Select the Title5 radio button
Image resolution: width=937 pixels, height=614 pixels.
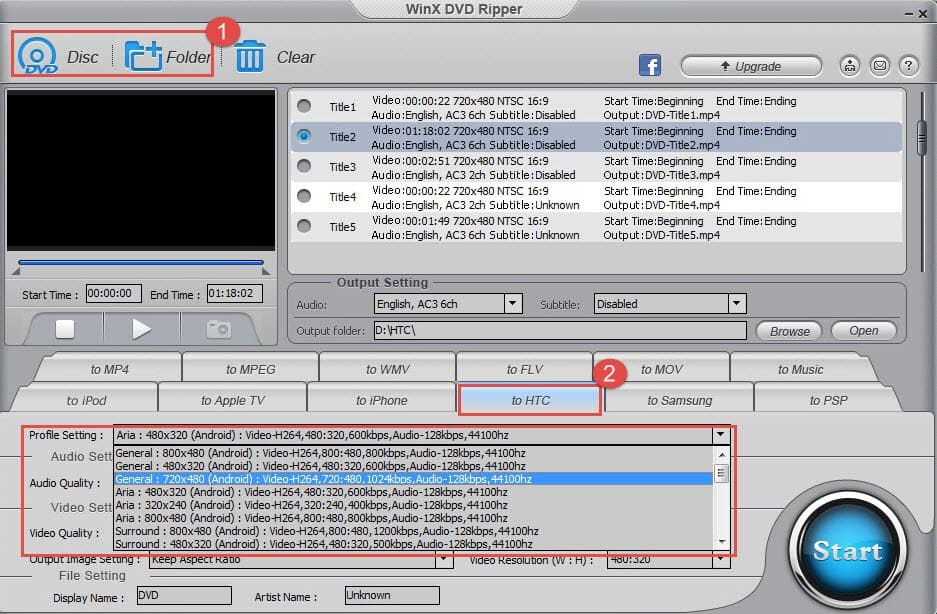point(304,225)
